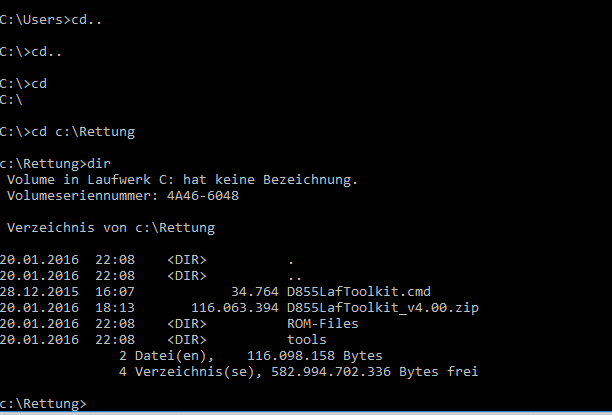This screenshot has height=415, width=612.
Task: Click the bottom c:\Rettung> prompt line
Action: [43, 403]
